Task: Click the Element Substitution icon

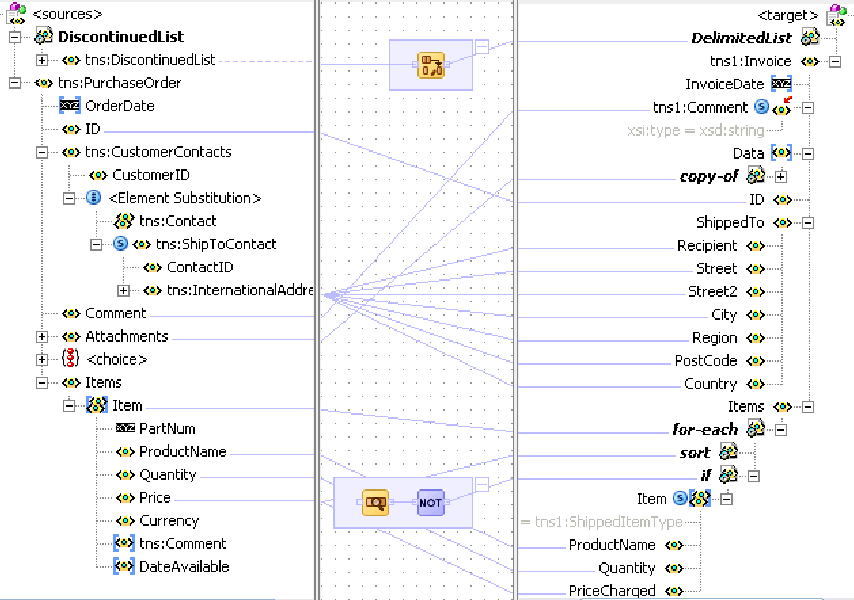Action: point(94,198)
